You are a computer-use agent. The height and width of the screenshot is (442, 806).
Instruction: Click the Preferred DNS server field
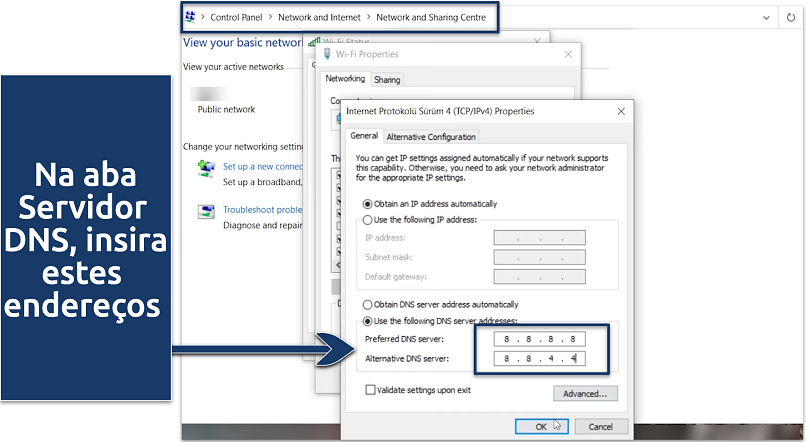[539, 339]
